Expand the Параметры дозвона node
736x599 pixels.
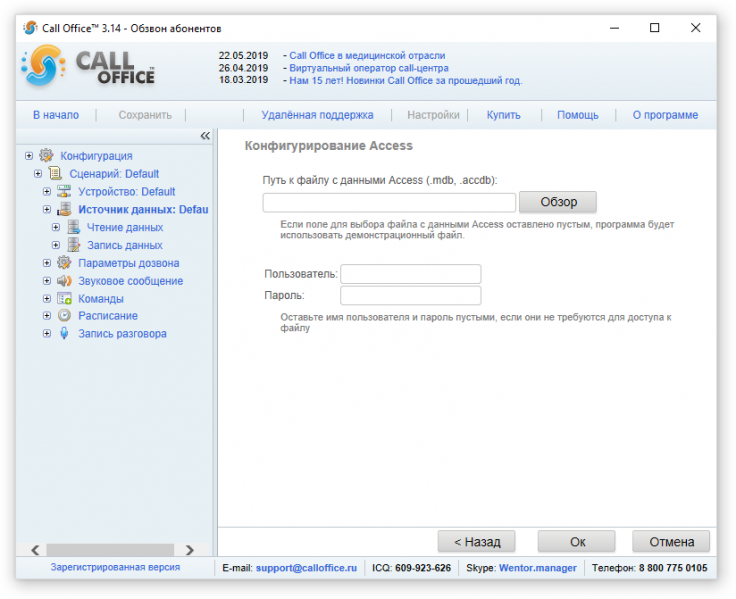[46, 262]
